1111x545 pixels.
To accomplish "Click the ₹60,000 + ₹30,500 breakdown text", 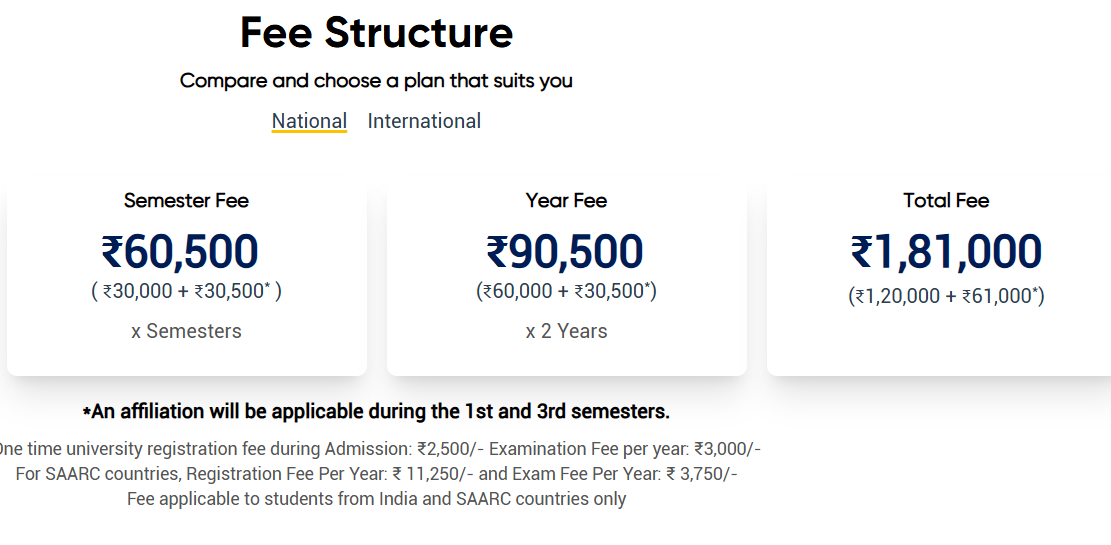I will coord(566,291).
